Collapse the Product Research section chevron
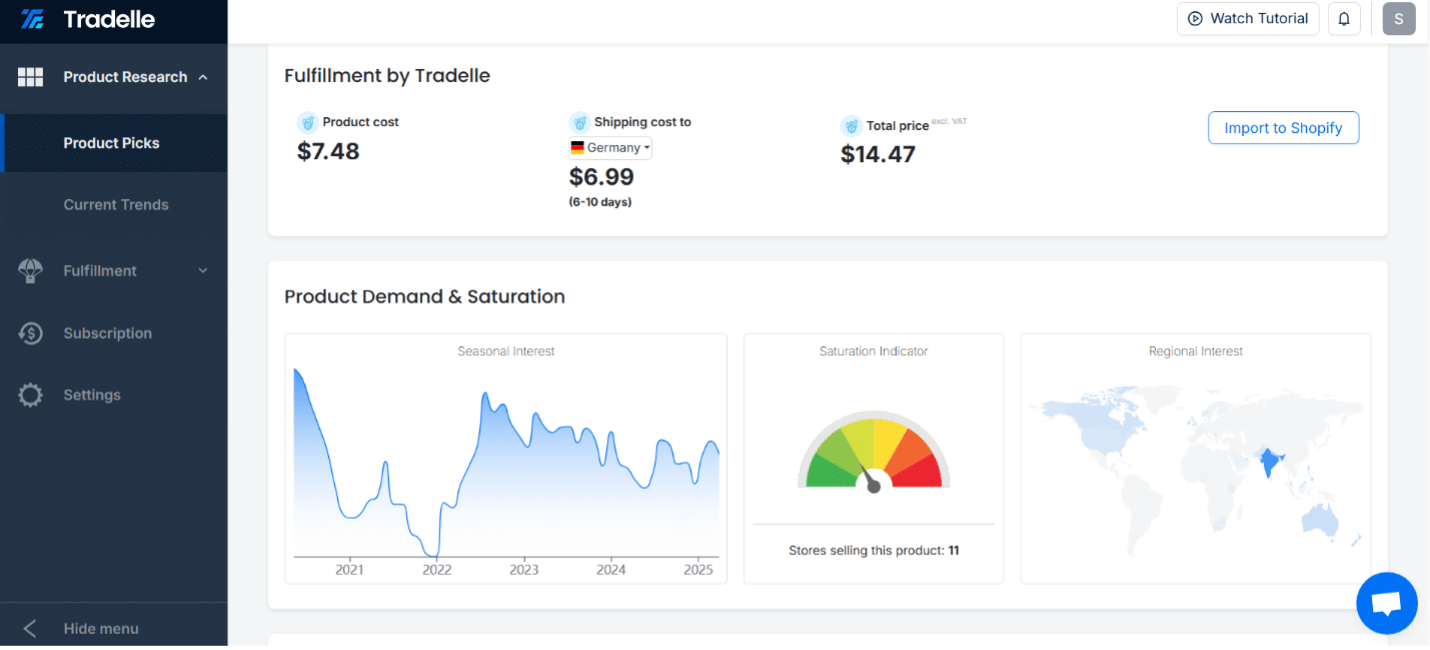The width and height of the screenshot is (1430, 650). click(203, 77)
